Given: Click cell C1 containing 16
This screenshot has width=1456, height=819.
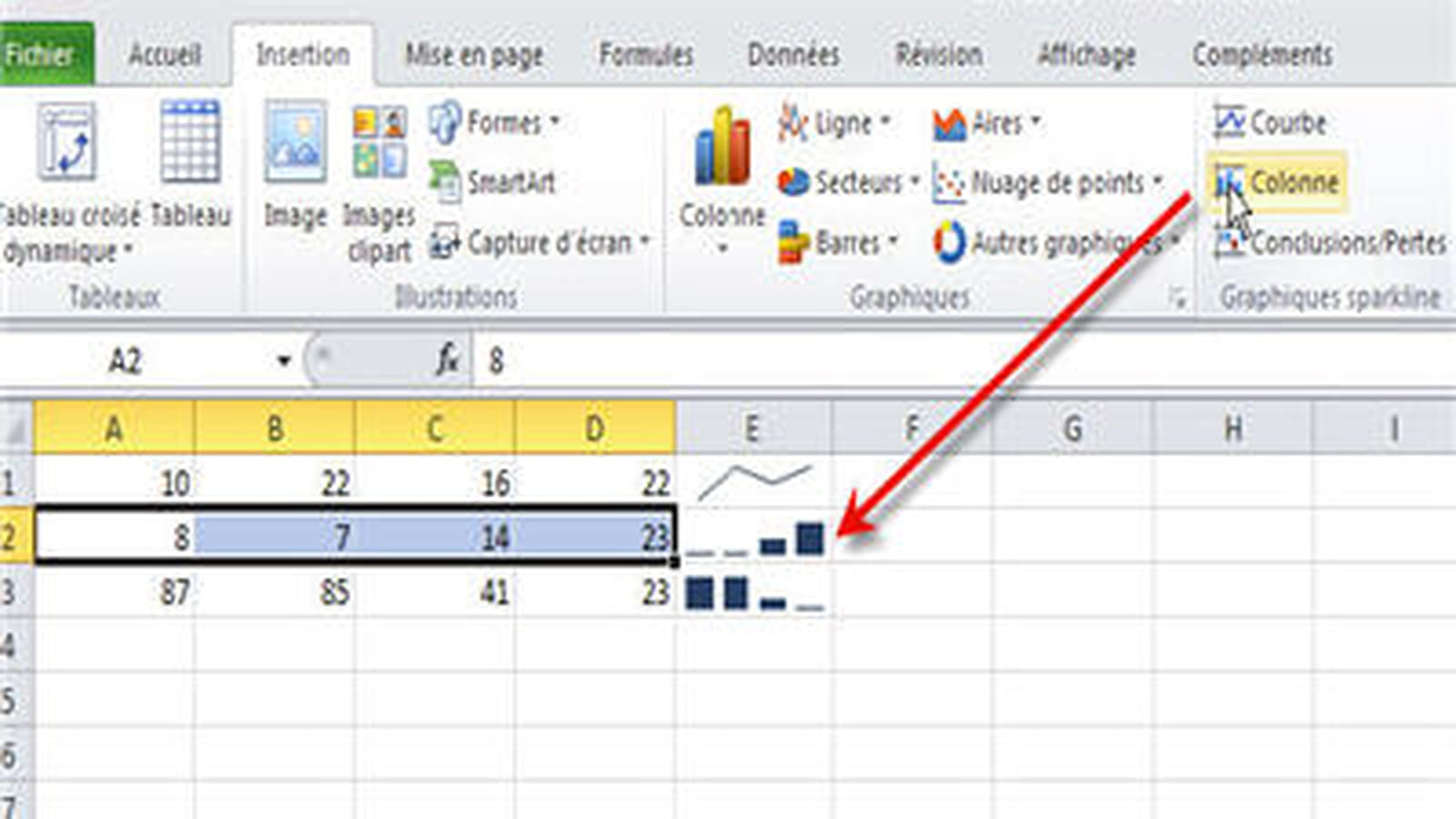Looking at the screenshot, I should 434,481.
